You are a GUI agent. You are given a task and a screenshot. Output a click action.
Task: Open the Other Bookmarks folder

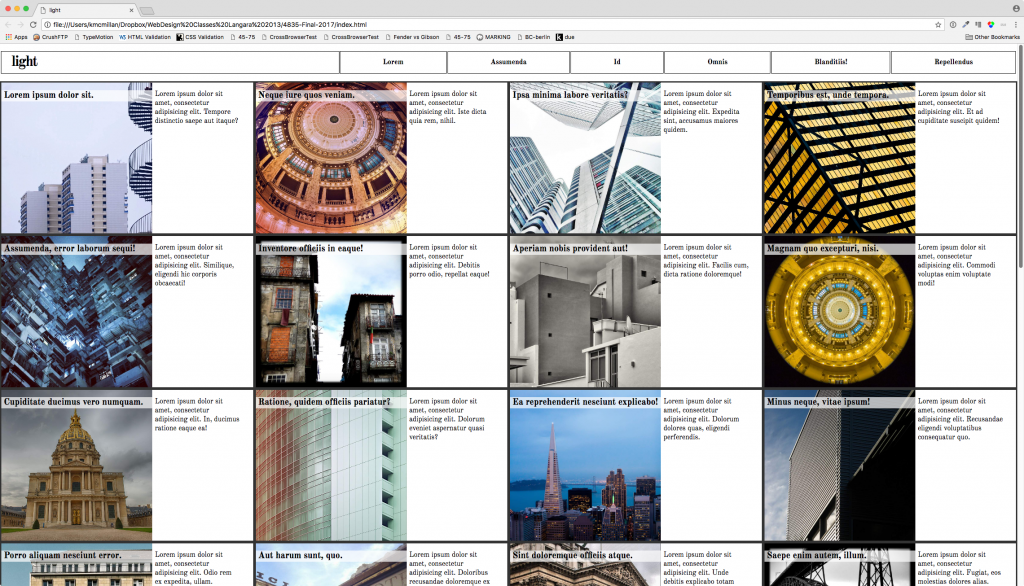[992, 37]
